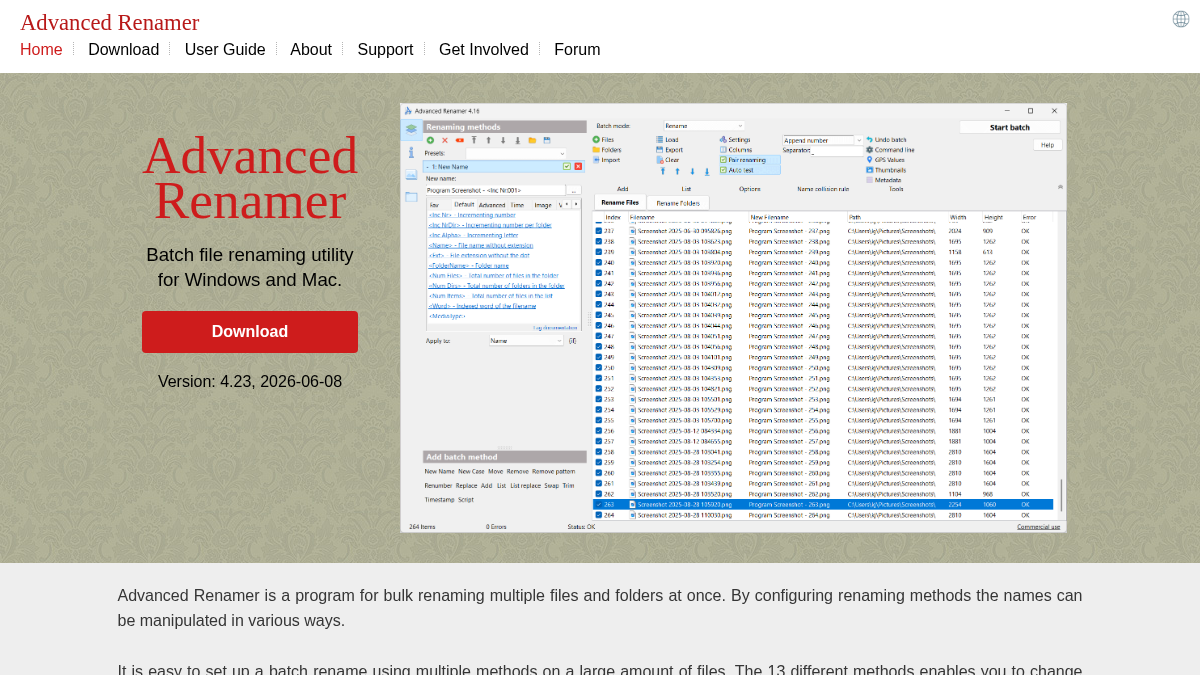
Task: Uncheck file row 256 checkbox
Action: click(x=599, y=430)
